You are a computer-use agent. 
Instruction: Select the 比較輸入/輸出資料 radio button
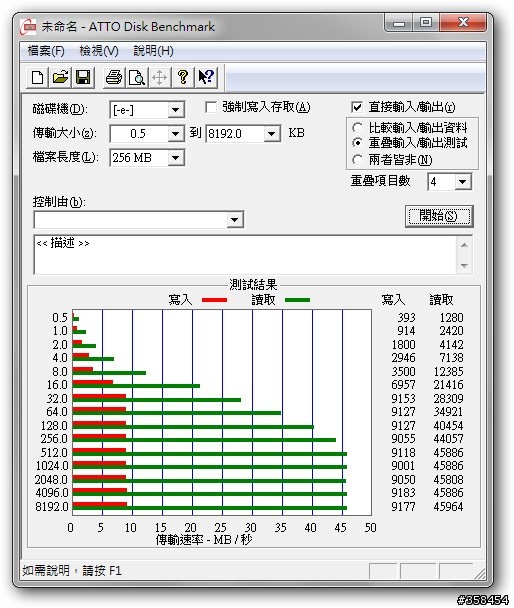pos(357,128)
